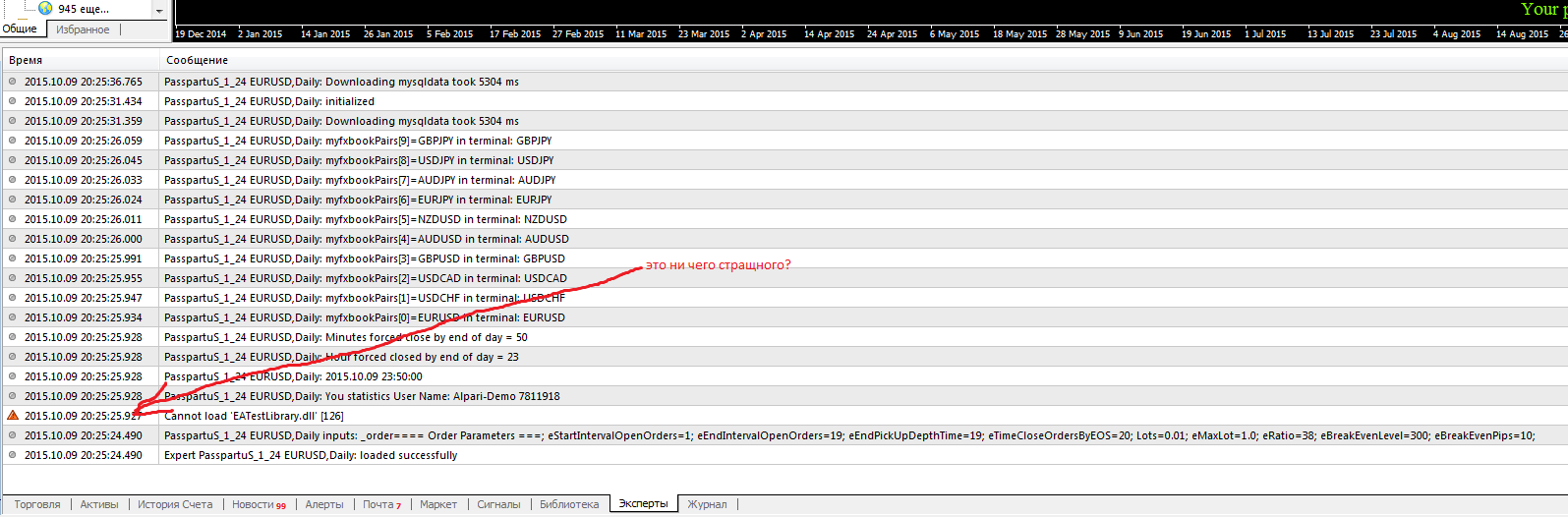This screenshot has width=1568, height=517.
Task: Select message "myfxbookPairs[9]=GBPJPY in terminal: GBPJPY"
Action: (x=358, y=141)
